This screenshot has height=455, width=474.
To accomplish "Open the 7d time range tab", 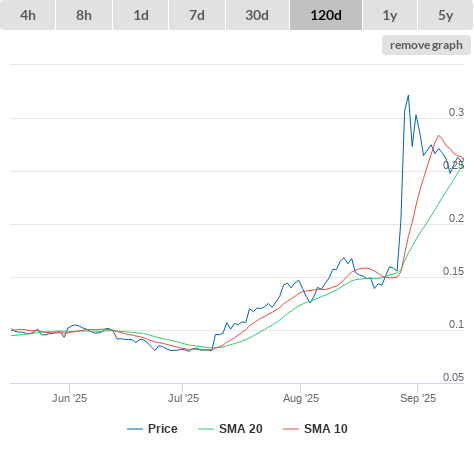I will point(197,15).
